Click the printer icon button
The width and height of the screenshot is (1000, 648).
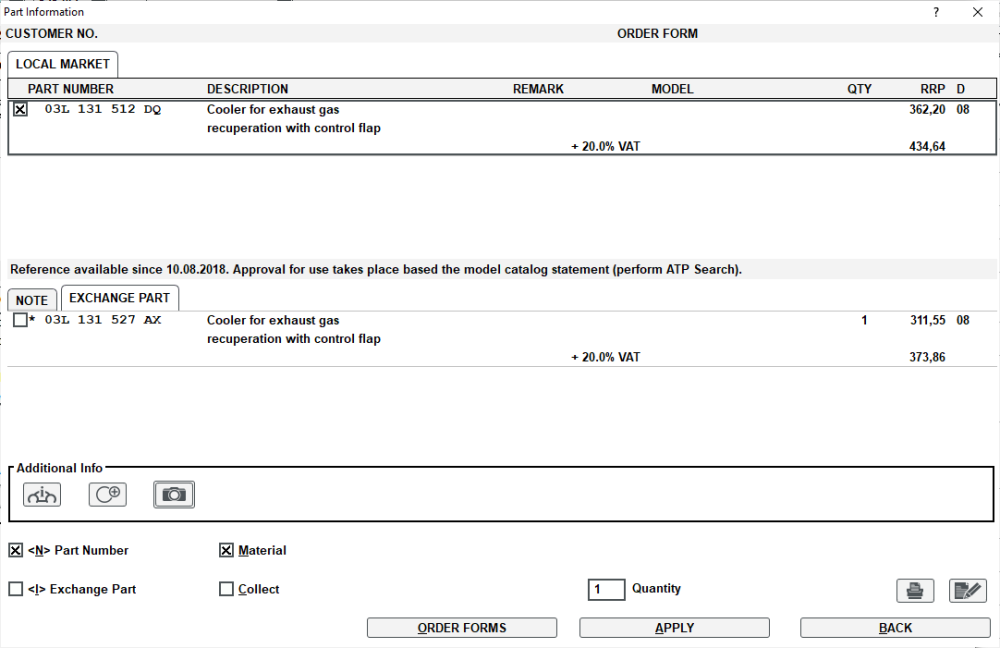(x=915, y=591)
